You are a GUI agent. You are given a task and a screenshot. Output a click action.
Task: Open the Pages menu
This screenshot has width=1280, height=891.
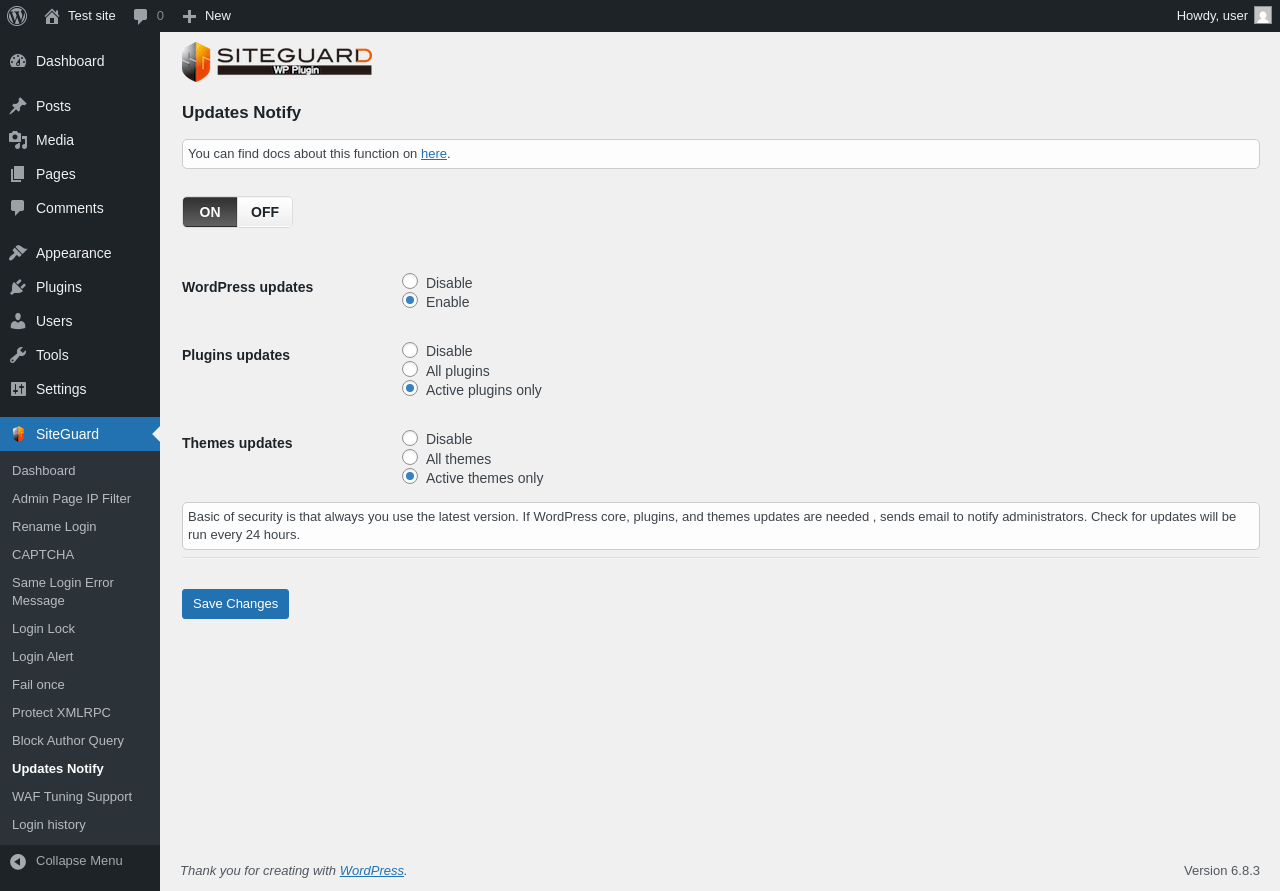pyautogui.click(x=80, y=174)
